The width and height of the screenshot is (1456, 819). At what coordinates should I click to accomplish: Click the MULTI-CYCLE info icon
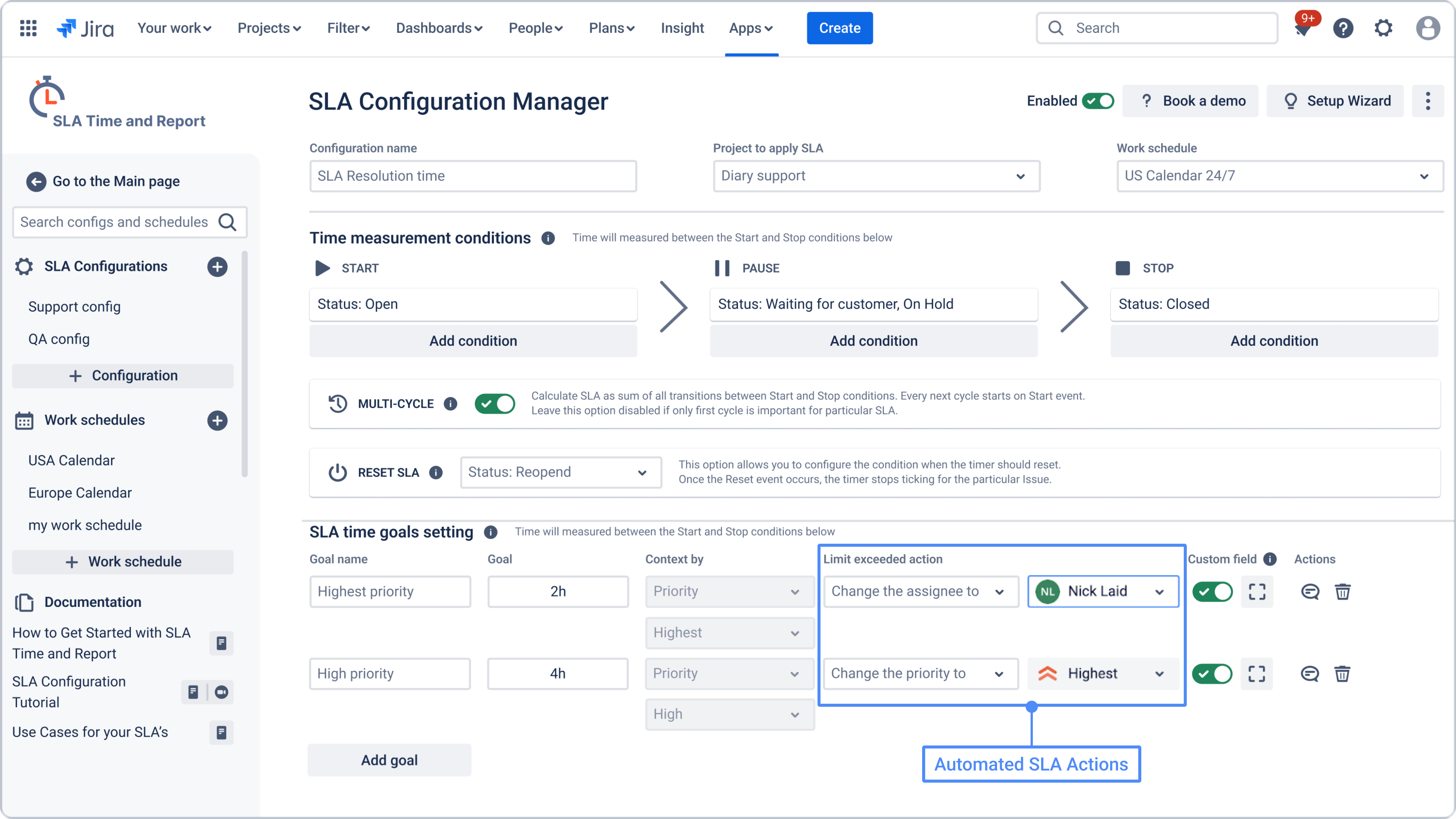(450, 404)
